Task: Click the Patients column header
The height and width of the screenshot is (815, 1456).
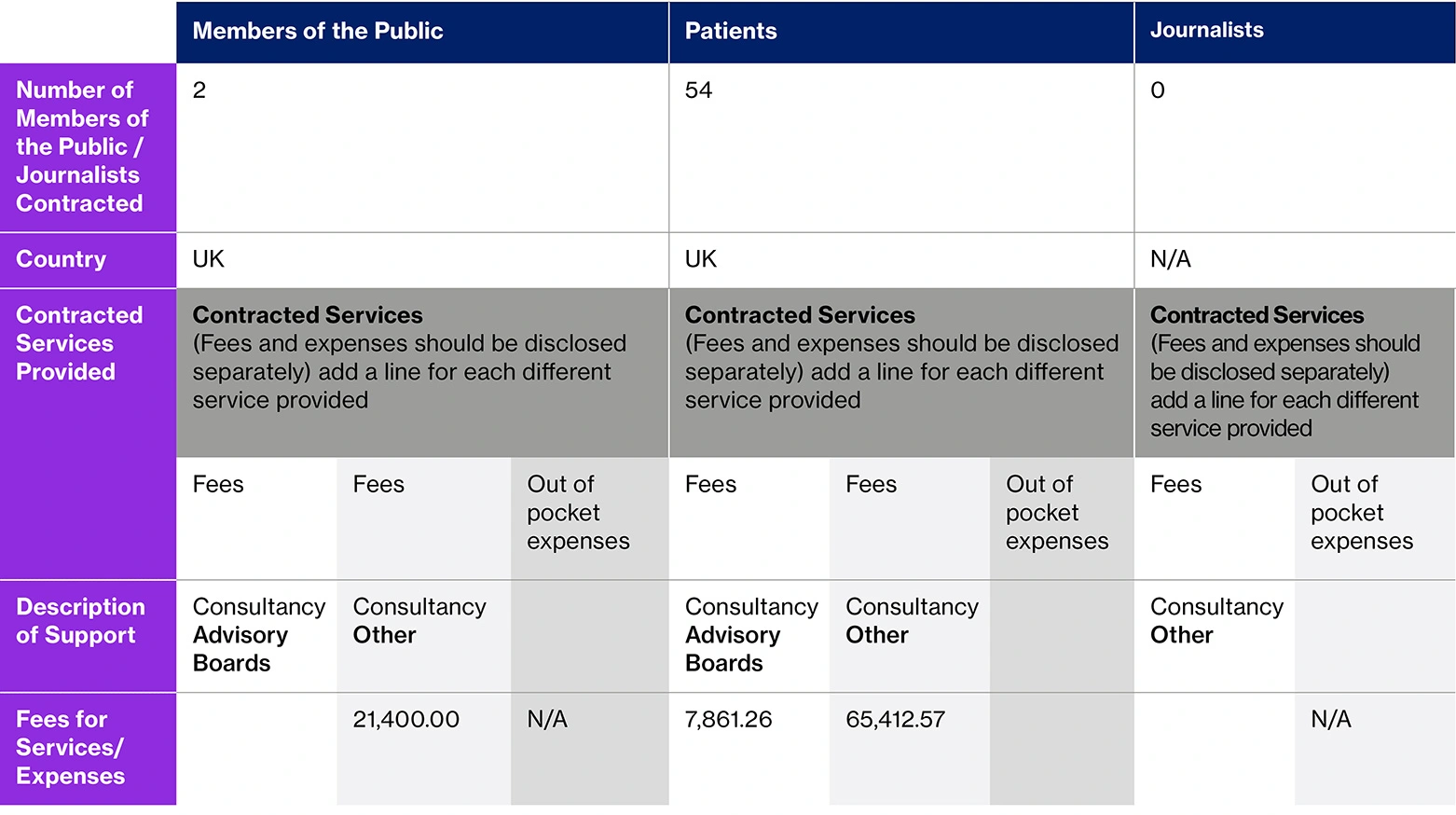Action: (731, 31)
